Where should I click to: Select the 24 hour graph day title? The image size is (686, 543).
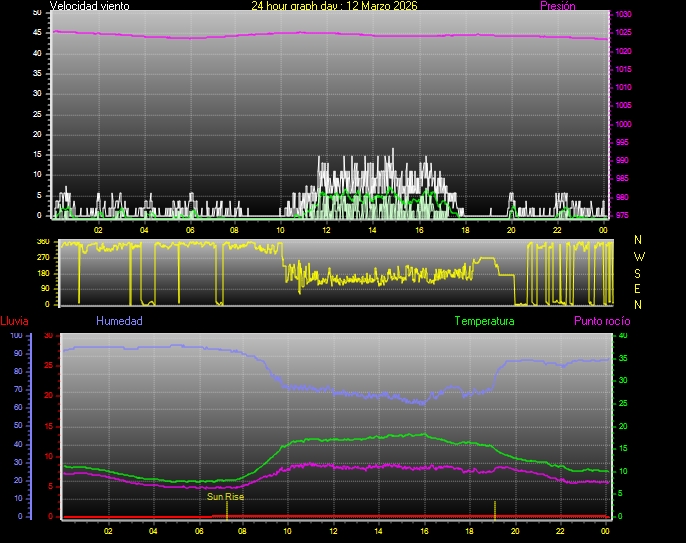334,6
